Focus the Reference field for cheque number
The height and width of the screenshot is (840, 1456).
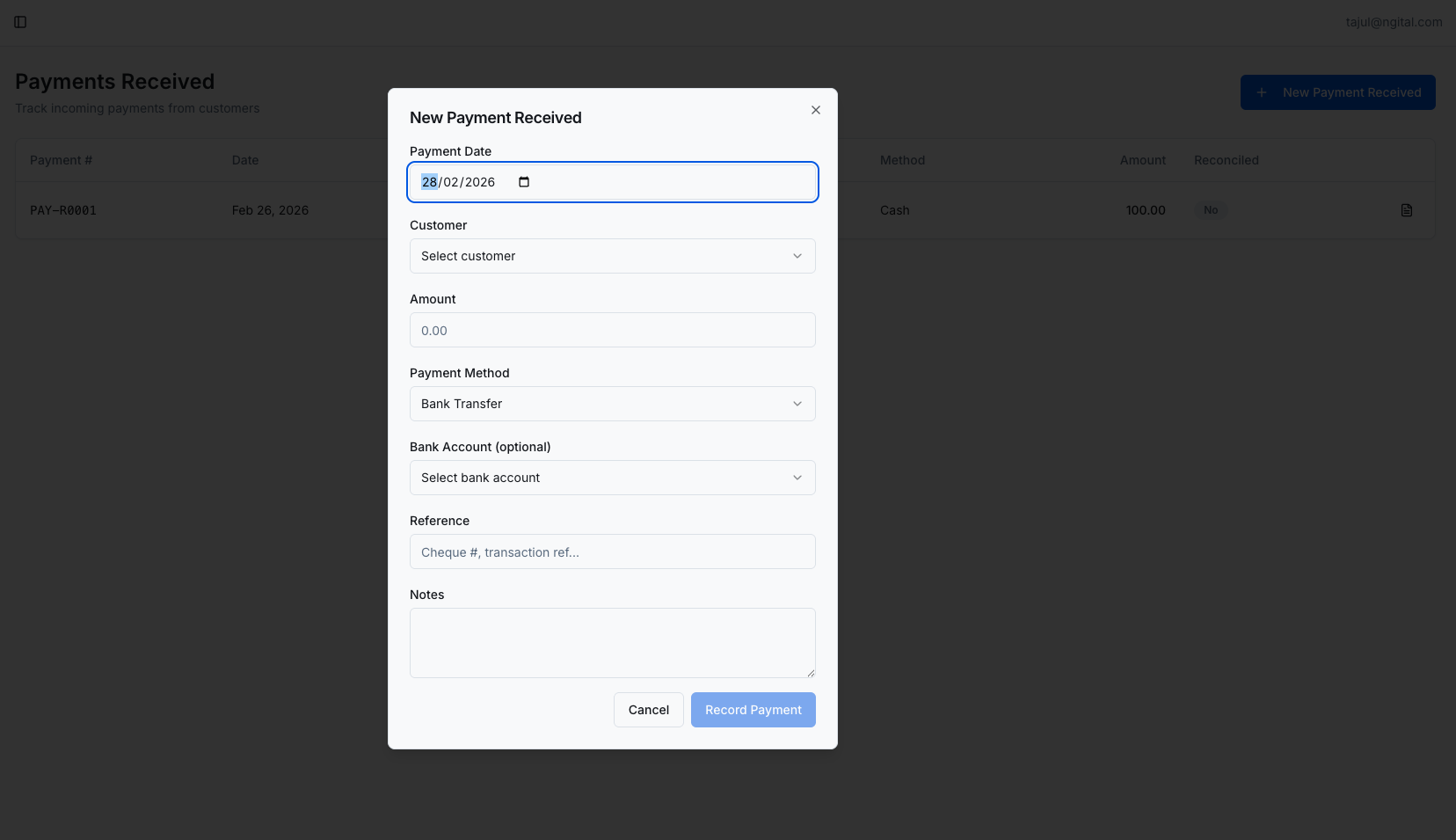tap(612, 551)
